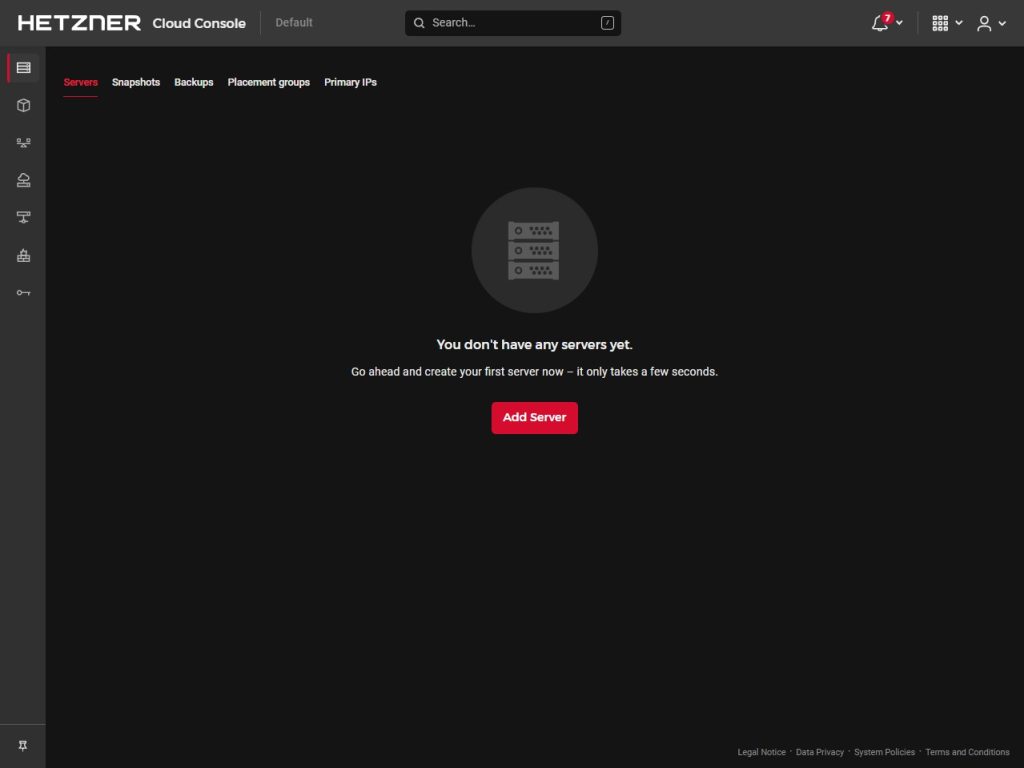Expand the notifications bell dropdown

886,23
